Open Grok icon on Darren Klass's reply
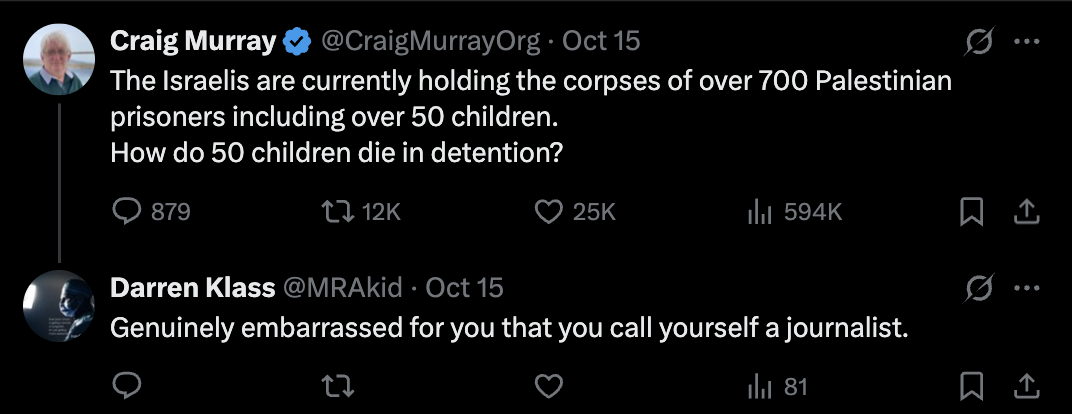The height and width of the screenshot is (414, 1072). coord(976,289)
